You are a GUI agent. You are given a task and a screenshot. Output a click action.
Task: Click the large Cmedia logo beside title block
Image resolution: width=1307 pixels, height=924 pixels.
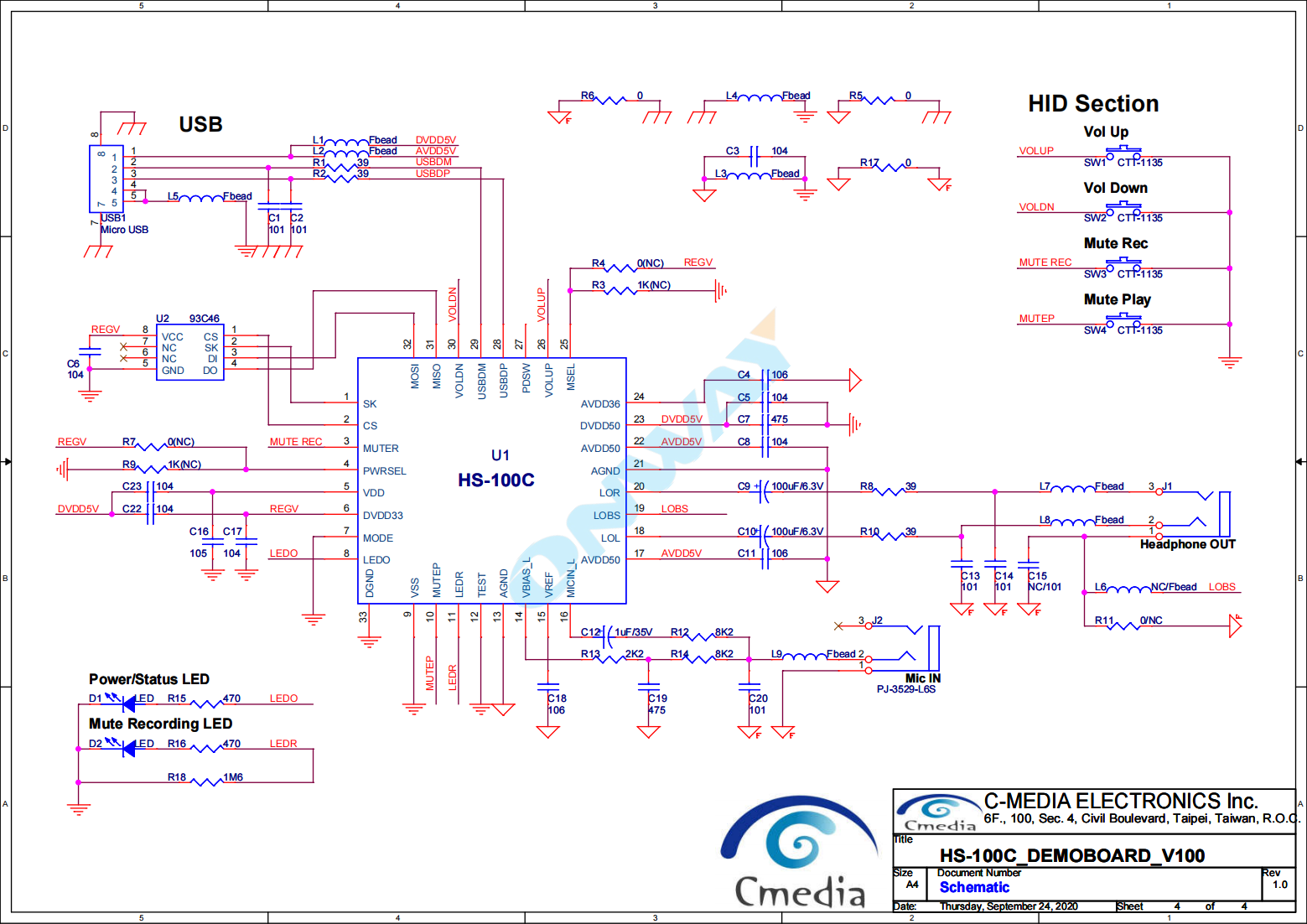(x=800, y=851)
